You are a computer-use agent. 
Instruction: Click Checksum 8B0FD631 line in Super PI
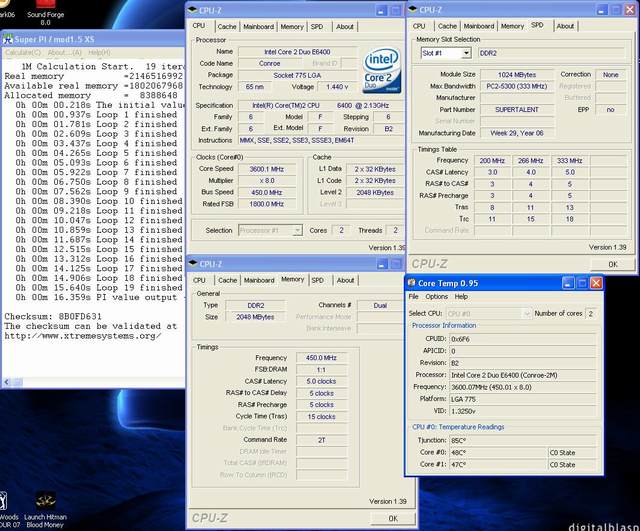pyautogui.click(x=53, y=316)
